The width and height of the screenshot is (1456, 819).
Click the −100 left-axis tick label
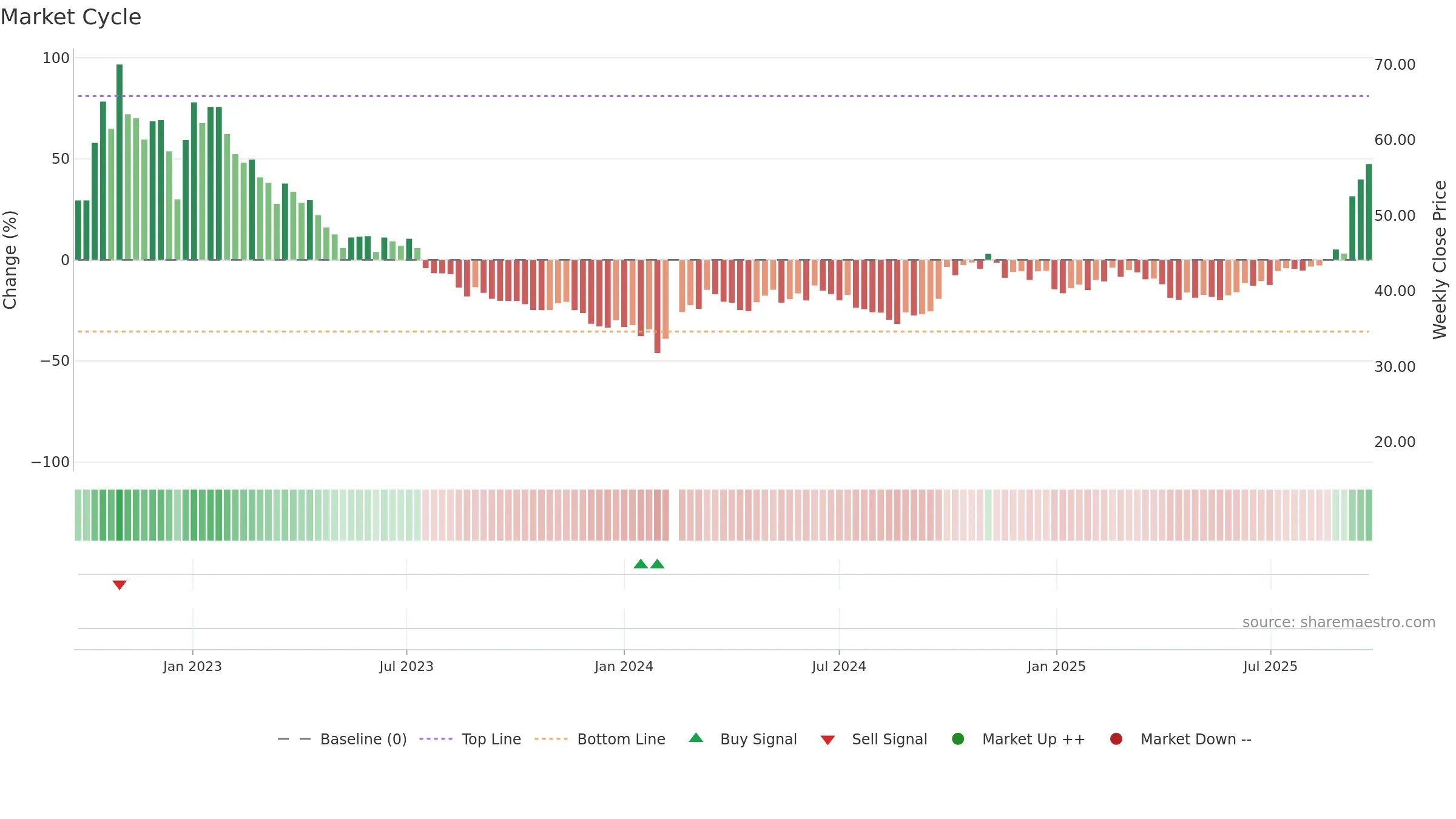pos(50,462)
